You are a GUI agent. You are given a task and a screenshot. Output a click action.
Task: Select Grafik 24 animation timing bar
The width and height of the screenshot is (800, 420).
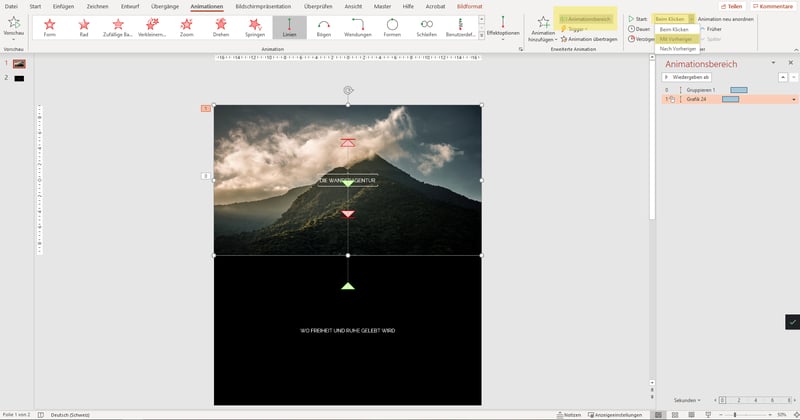point(731,99)
